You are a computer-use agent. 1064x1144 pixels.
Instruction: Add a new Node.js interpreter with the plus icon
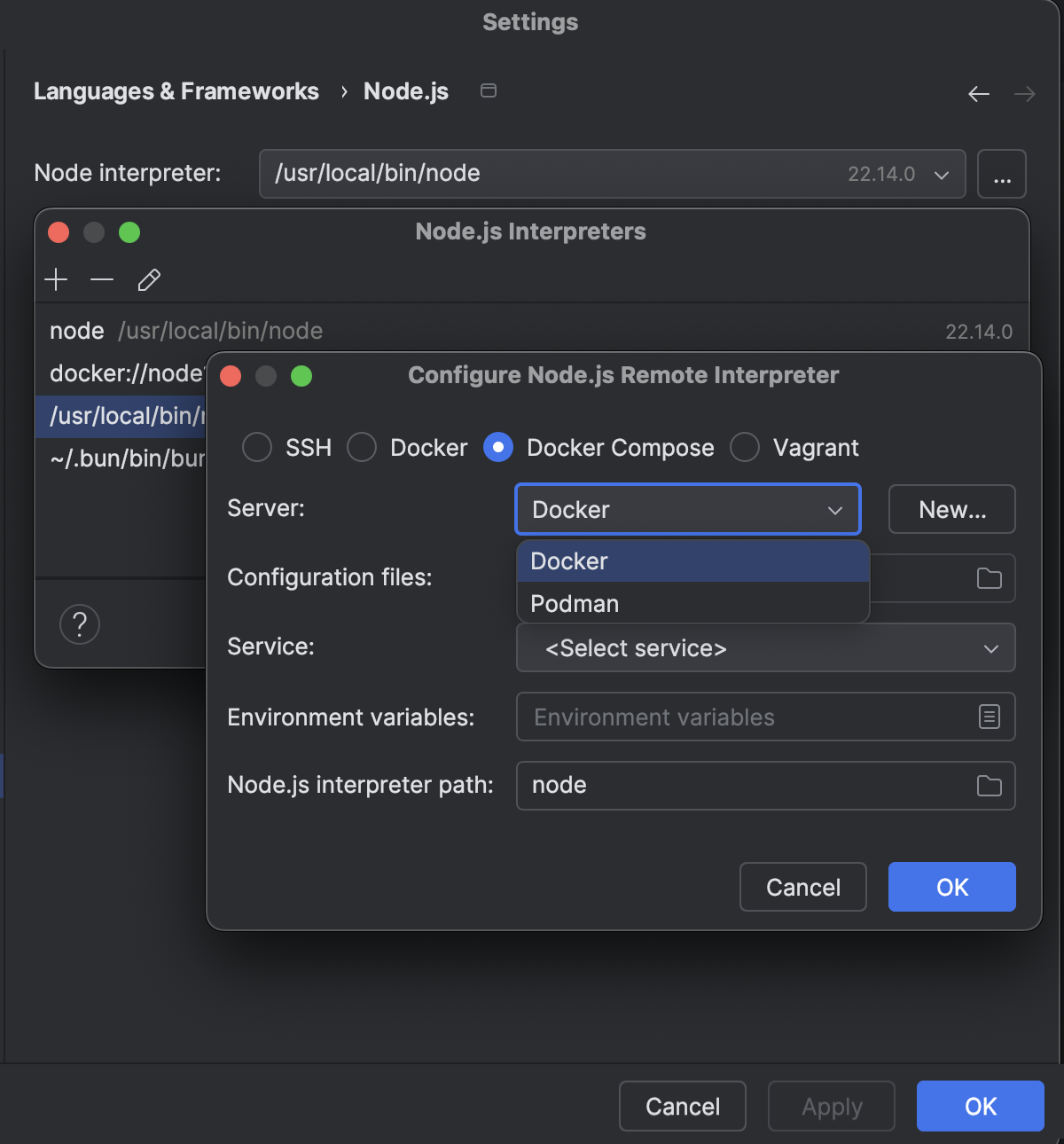(56, 279)
